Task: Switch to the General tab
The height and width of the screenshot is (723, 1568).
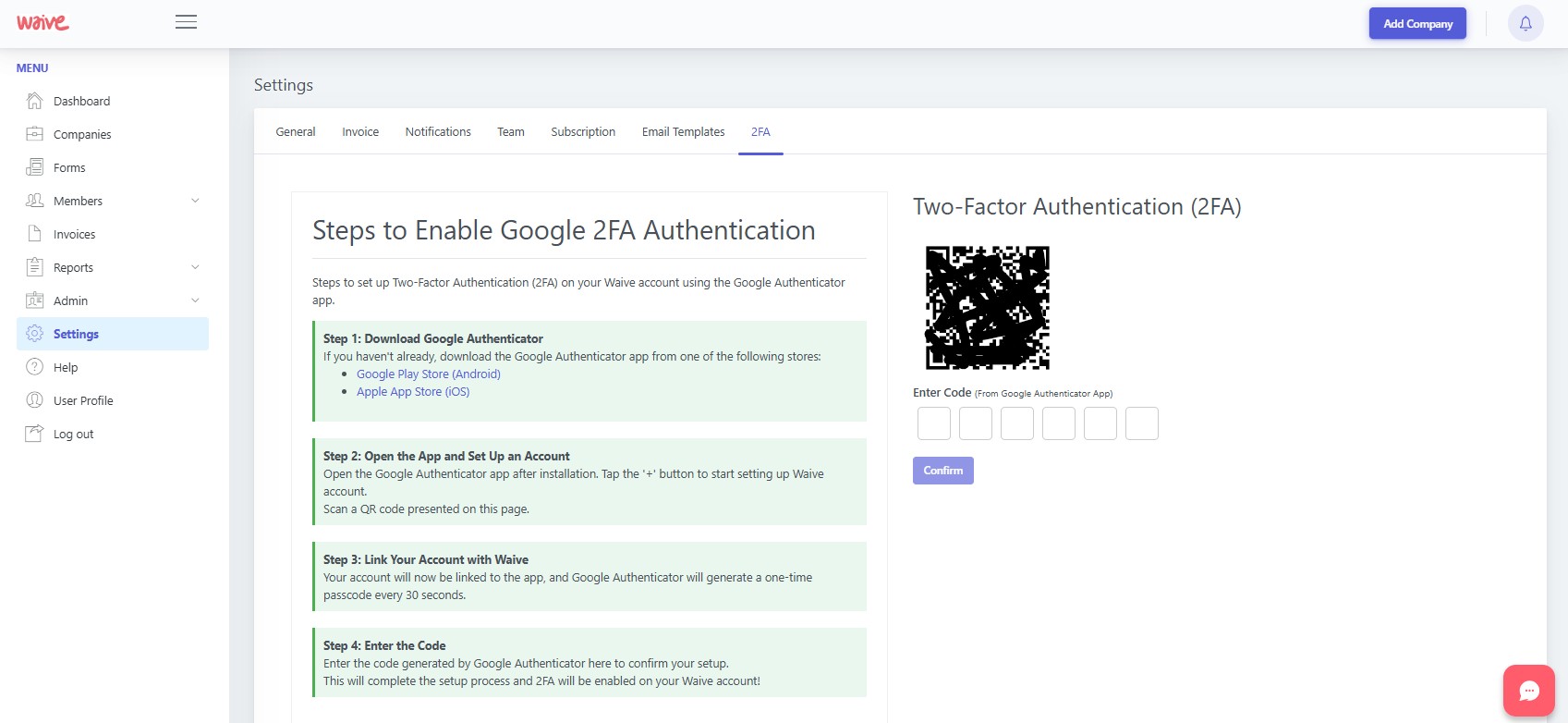Action: tap(296, 132)
